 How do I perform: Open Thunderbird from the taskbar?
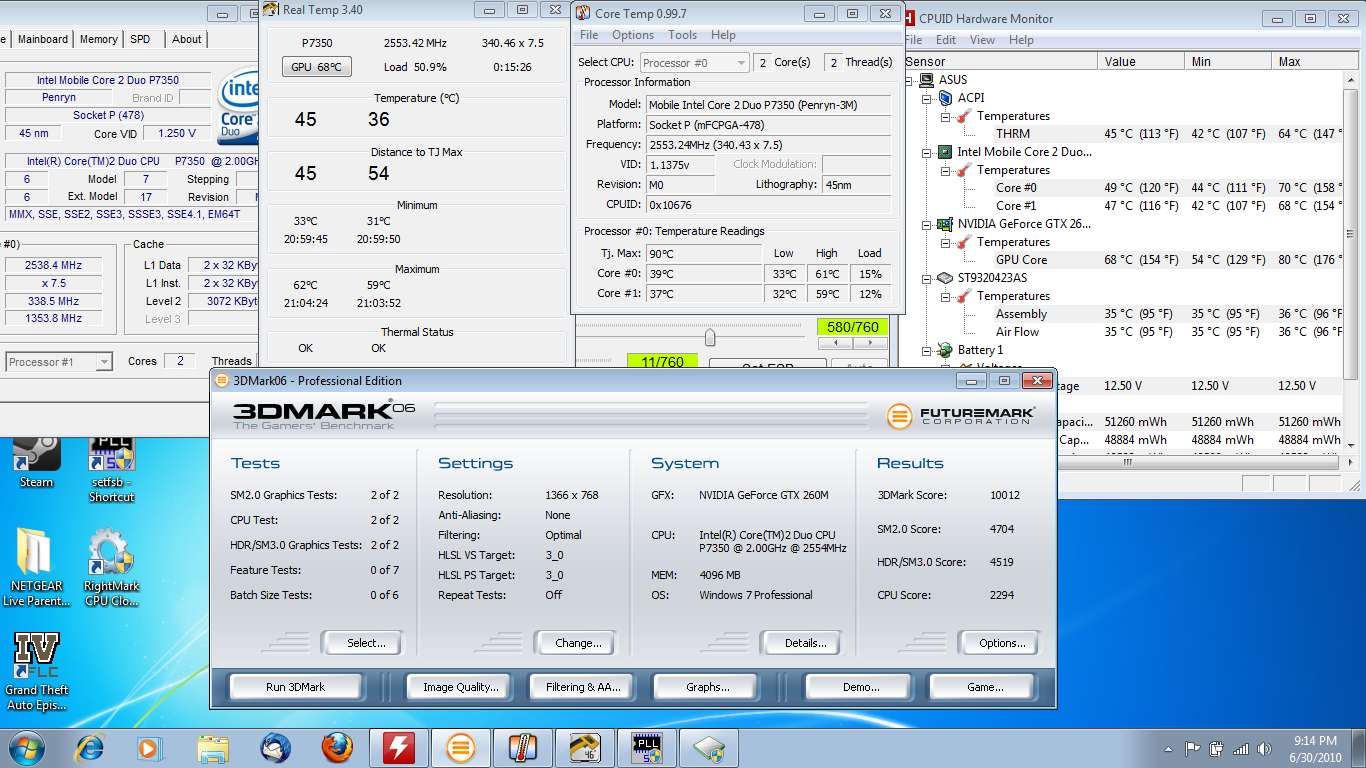click(x=275, y=747)
